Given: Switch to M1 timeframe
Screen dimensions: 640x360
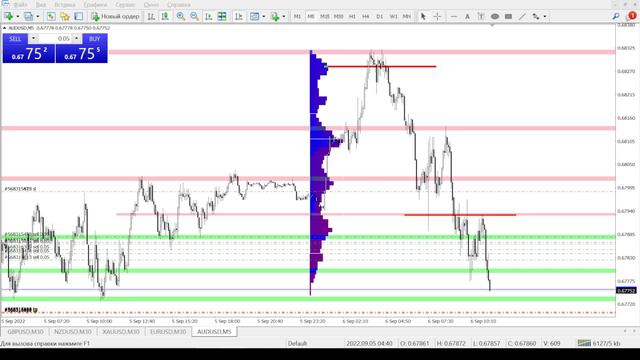Looking at the screenshot, I should (x=297, y=16).
